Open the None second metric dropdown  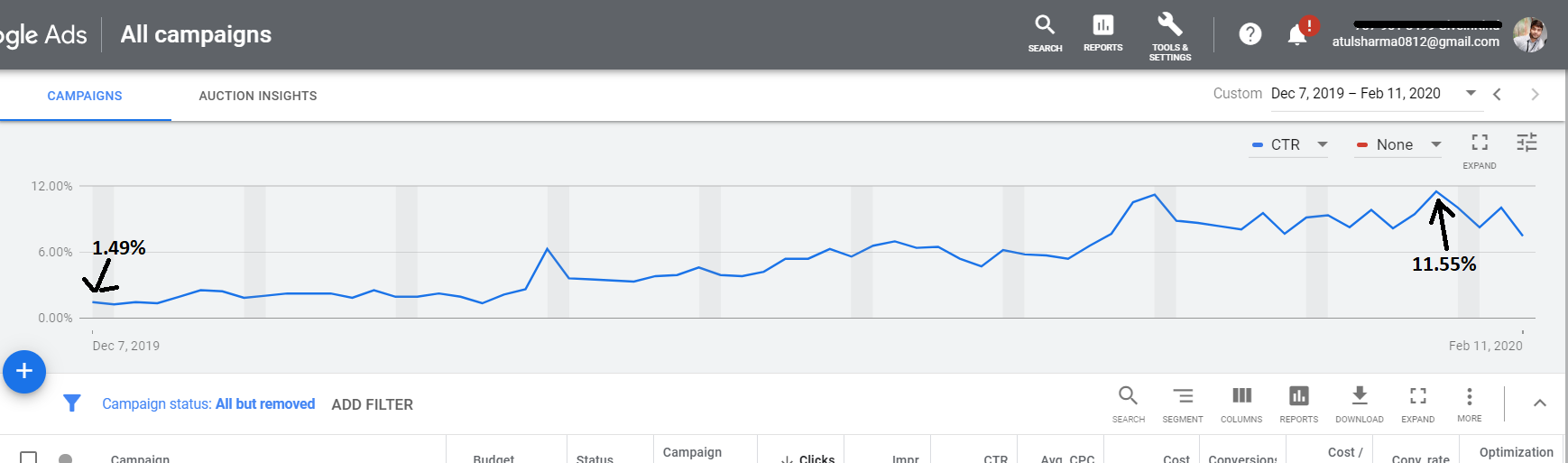[x=1397, y=144]
